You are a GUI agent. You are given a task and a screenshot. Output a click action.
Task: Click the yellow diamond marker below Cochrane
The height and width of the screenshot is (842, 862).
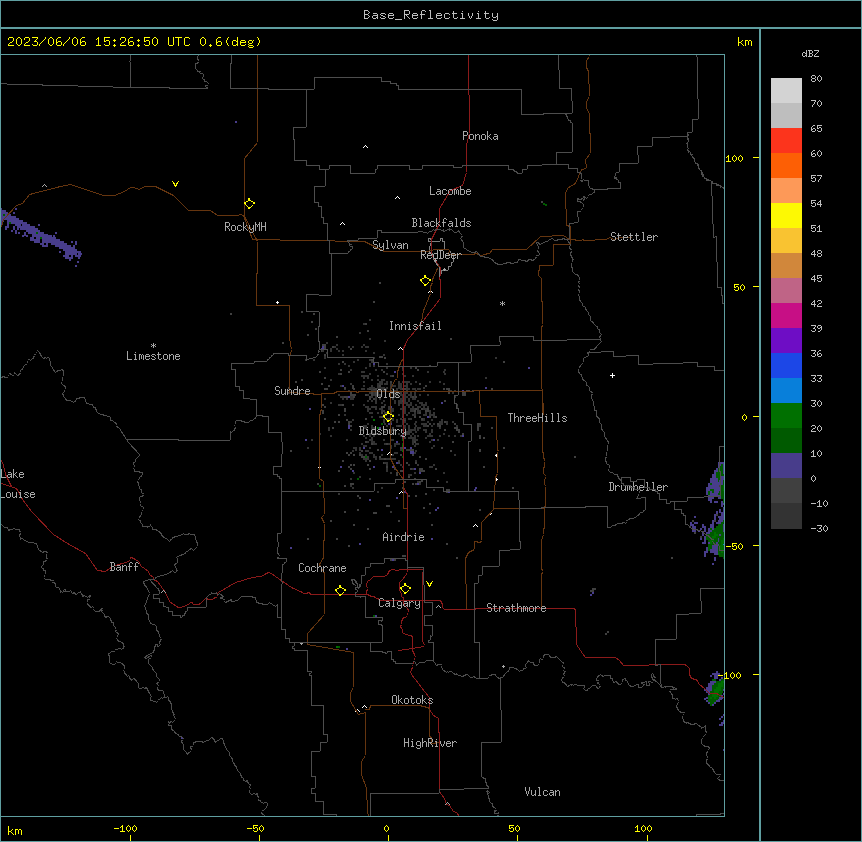pos(340,590)
